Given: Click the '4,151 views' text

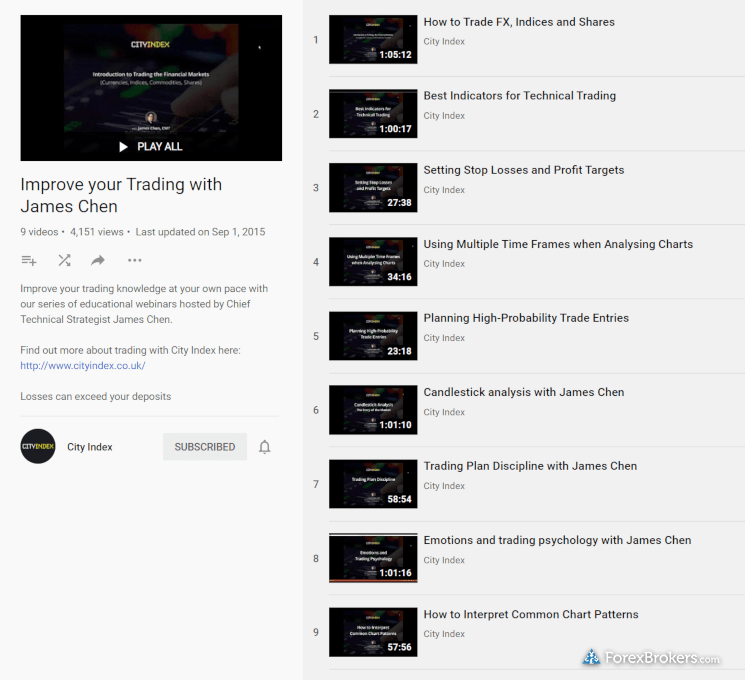Looking at the screenshot, I should tap(96, 232).
